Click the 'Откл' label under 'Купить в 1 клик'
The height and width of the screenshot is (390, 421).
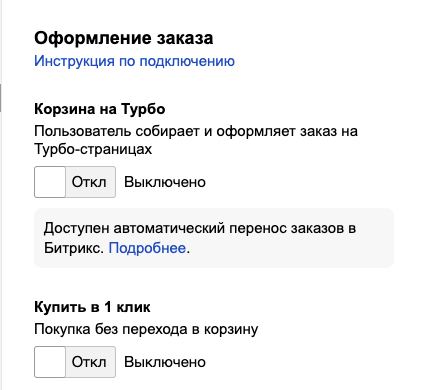pos(89,362)
